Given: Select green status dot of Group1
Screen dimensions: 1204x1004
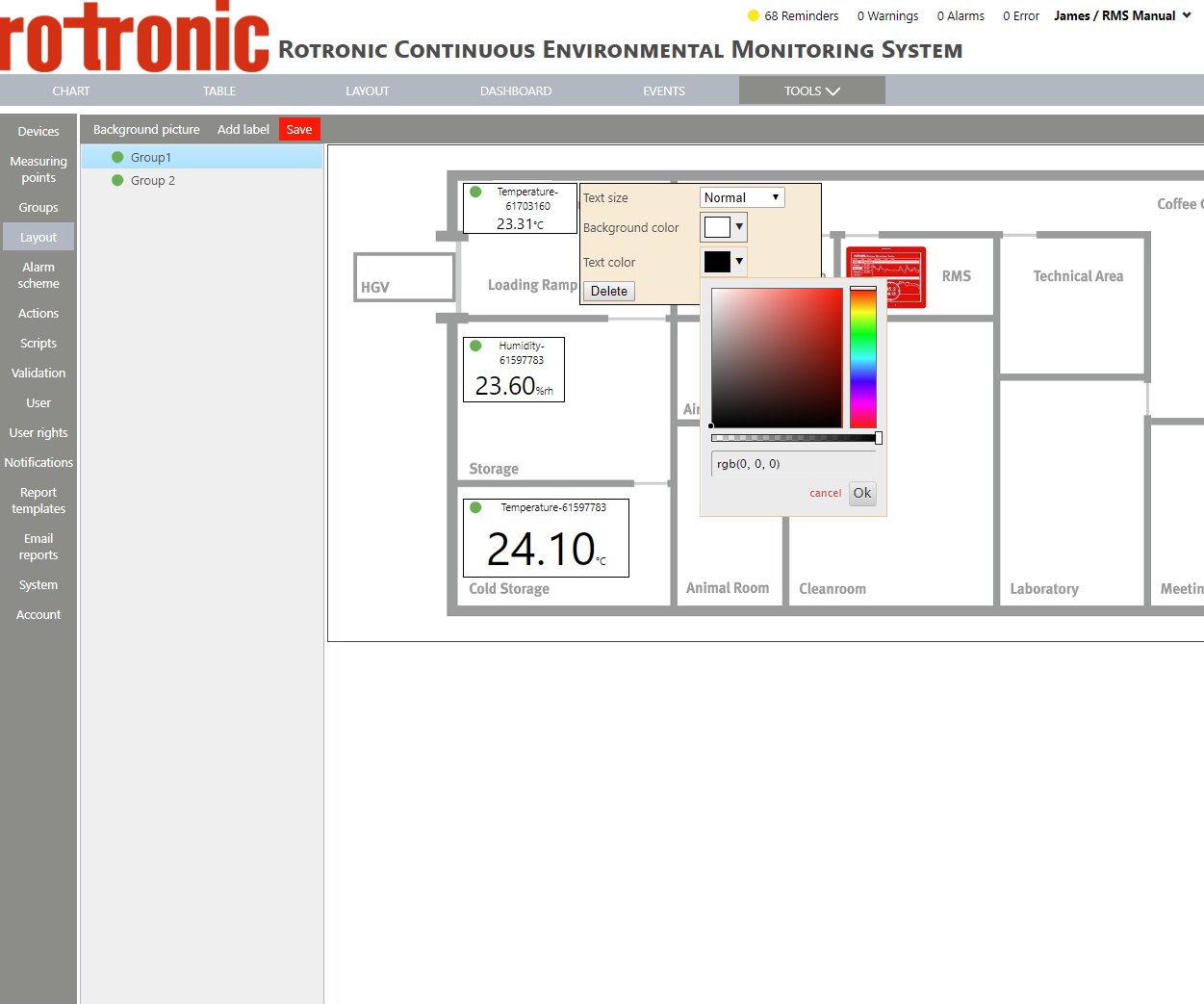Looking at the screenshot, I should [x=117, y=157].
